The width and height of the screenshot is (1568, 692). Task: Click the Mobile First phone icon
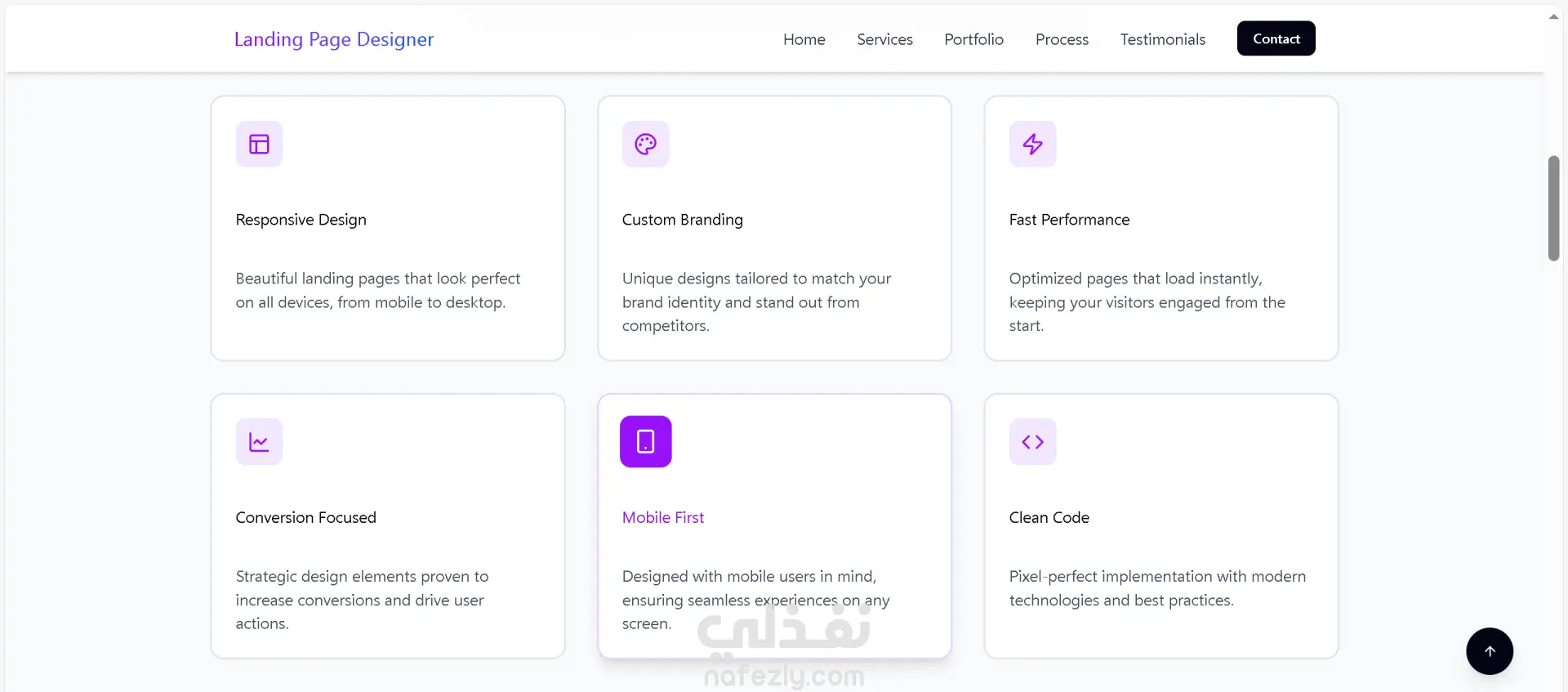point(645,442)
